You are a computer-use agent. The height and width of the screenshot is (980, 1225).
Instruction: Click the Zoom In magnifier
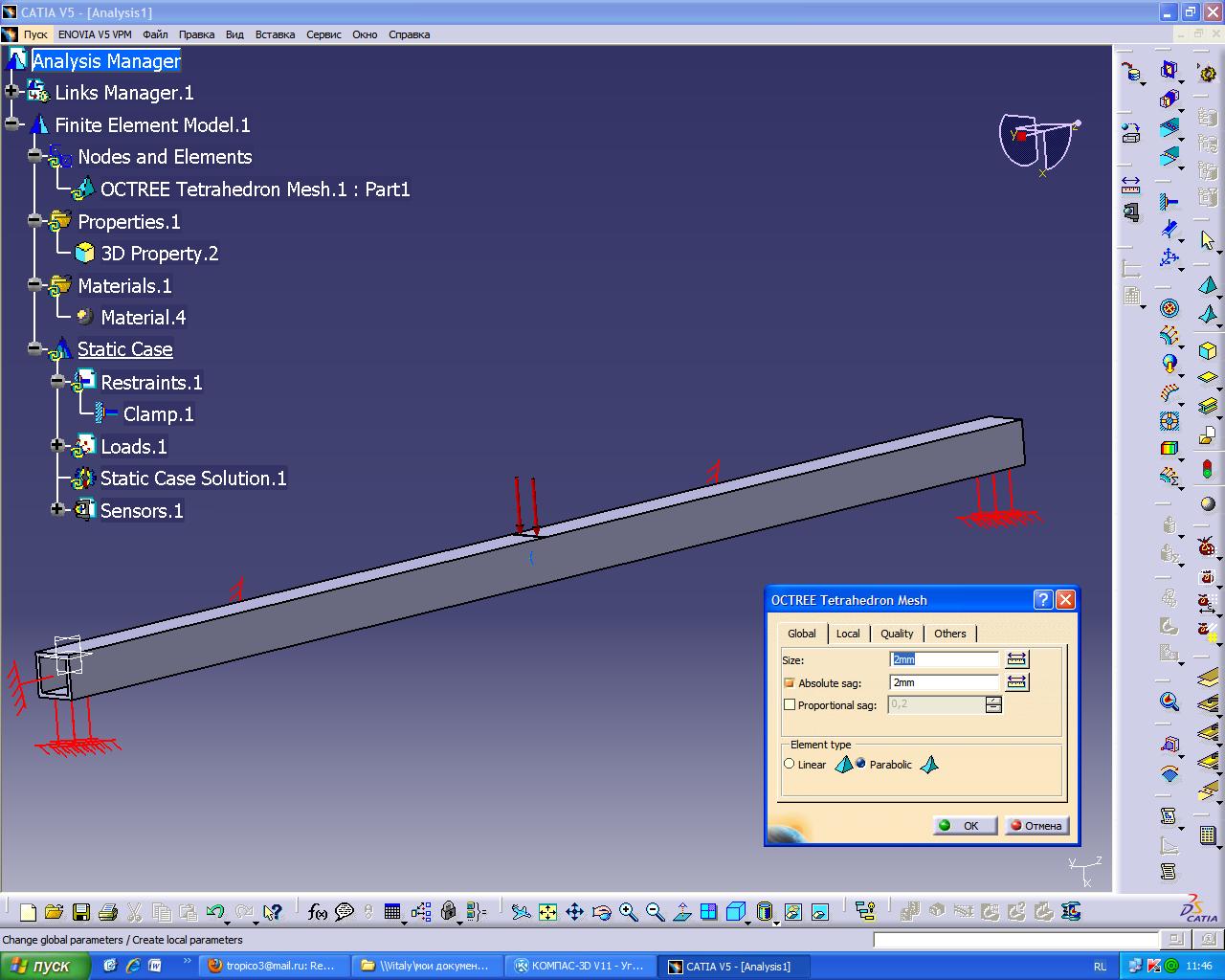(x=628, y=912)
